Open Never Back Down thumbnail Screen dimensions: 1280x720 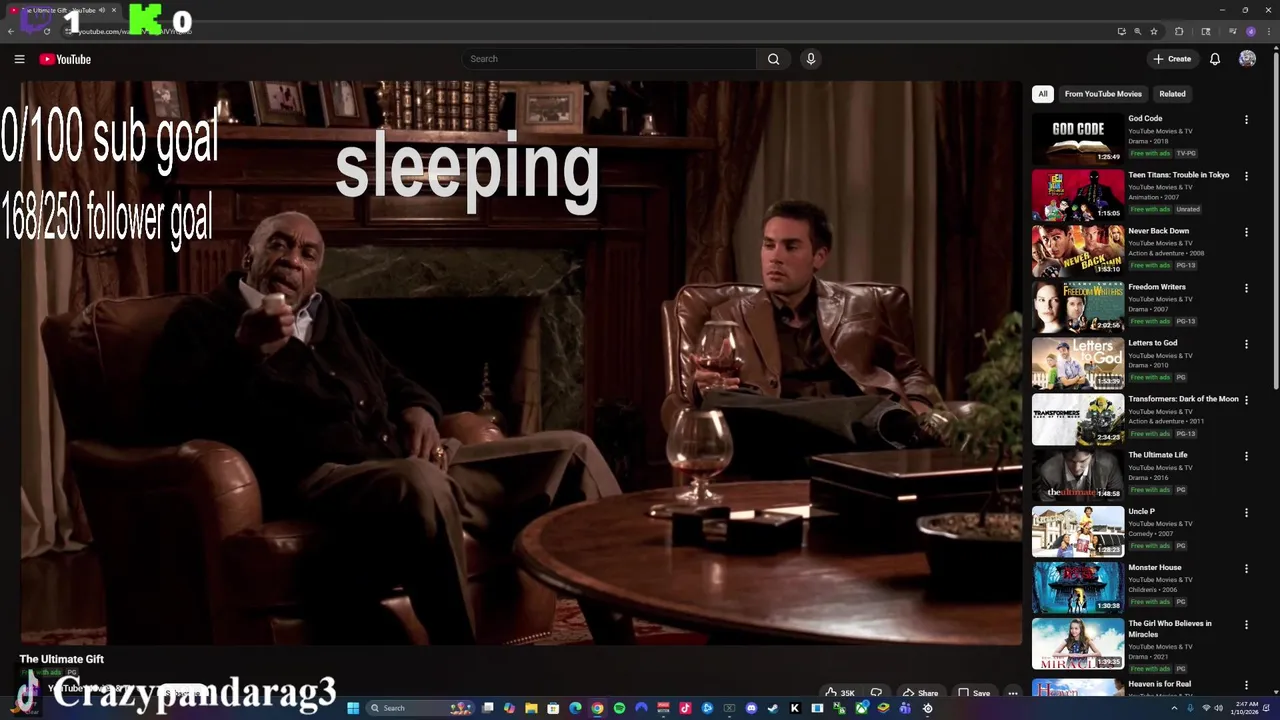pos(1078,251)
